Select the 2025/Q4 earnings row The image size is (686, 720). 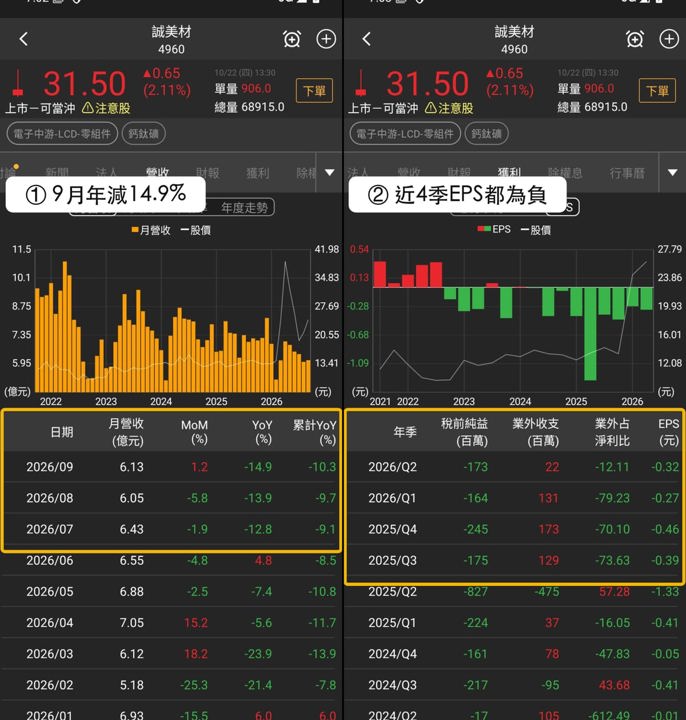click(514, 529)
